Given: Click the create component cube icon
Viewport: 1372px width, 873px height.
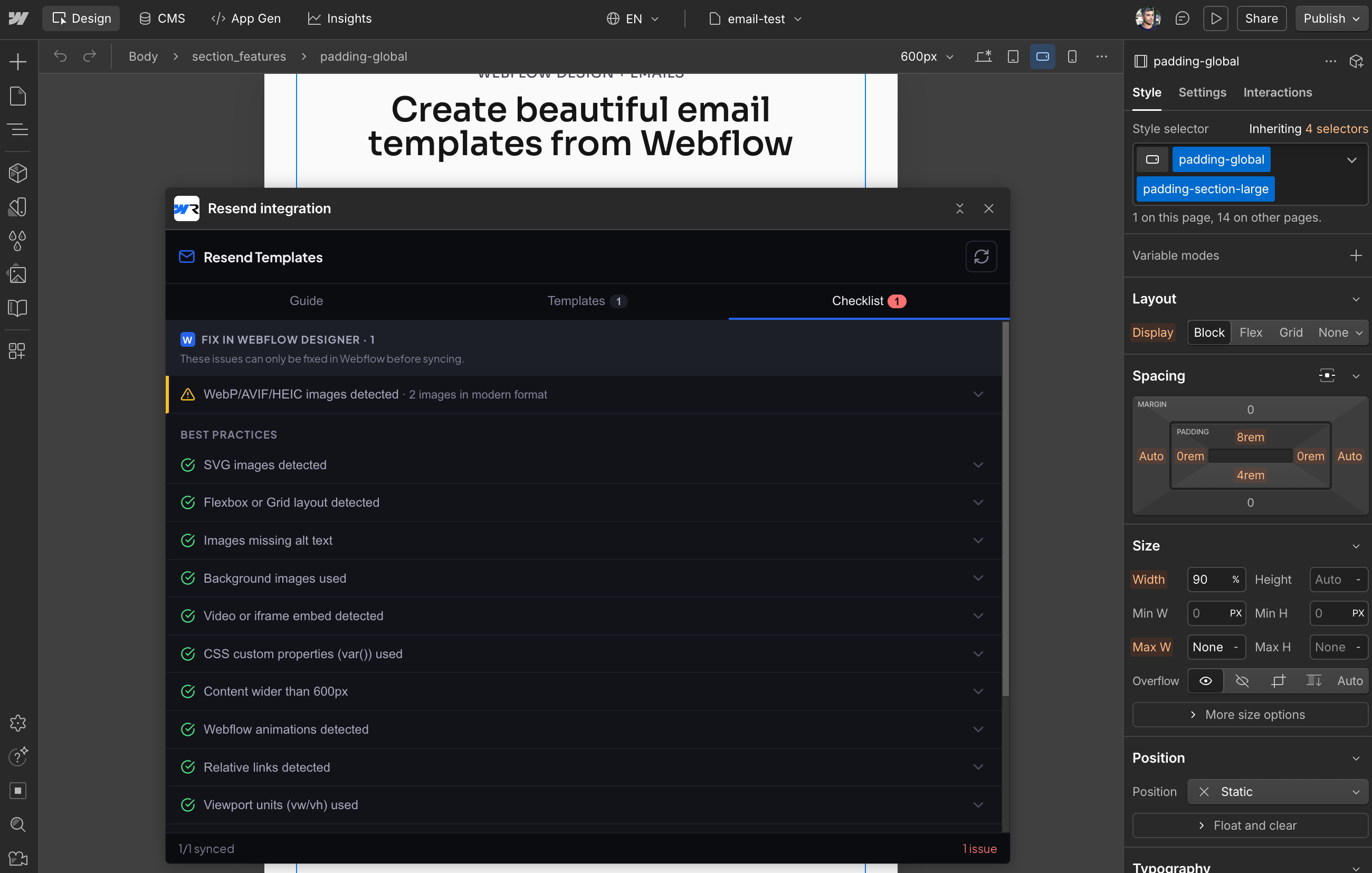Looking at the screenshot, I should (x=1357, y=61).
